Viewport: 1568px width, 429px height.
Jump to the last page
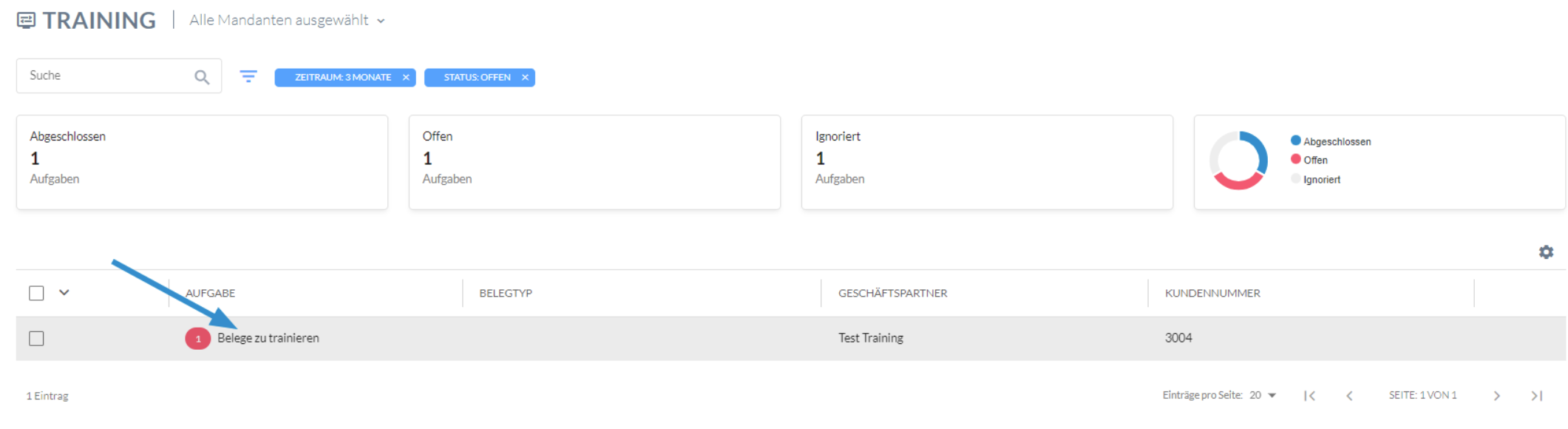pos(1536,396)
